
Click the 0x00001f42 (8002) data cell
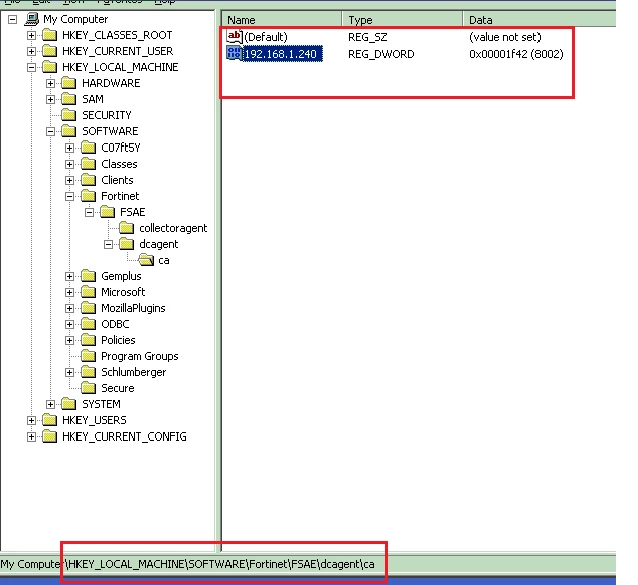(516, 54)
